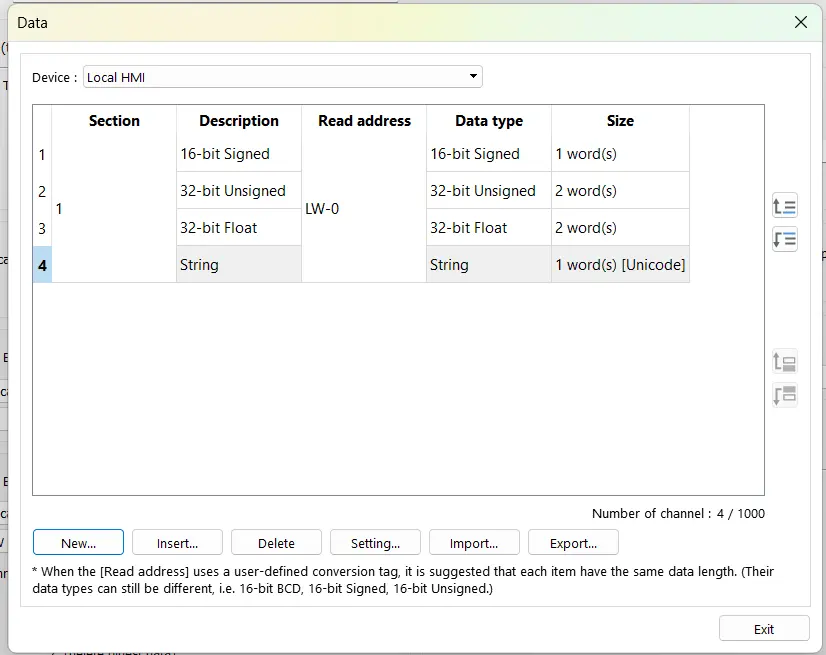The image size is (826, 655).
Task: Click the LW-0 read address cell
Action: (x=323, y=210)
